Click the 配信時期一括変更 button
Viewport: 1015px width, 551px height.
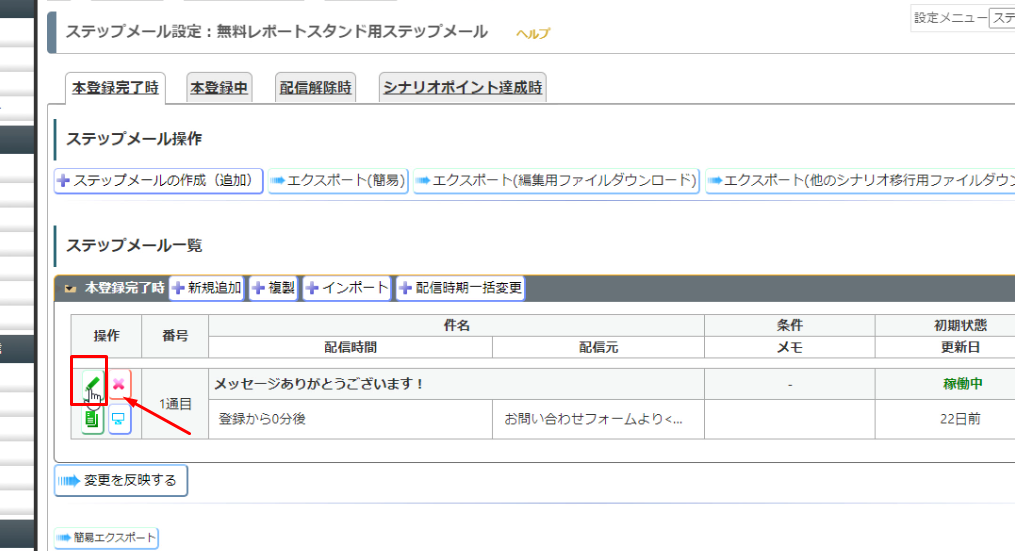[461, 289]
